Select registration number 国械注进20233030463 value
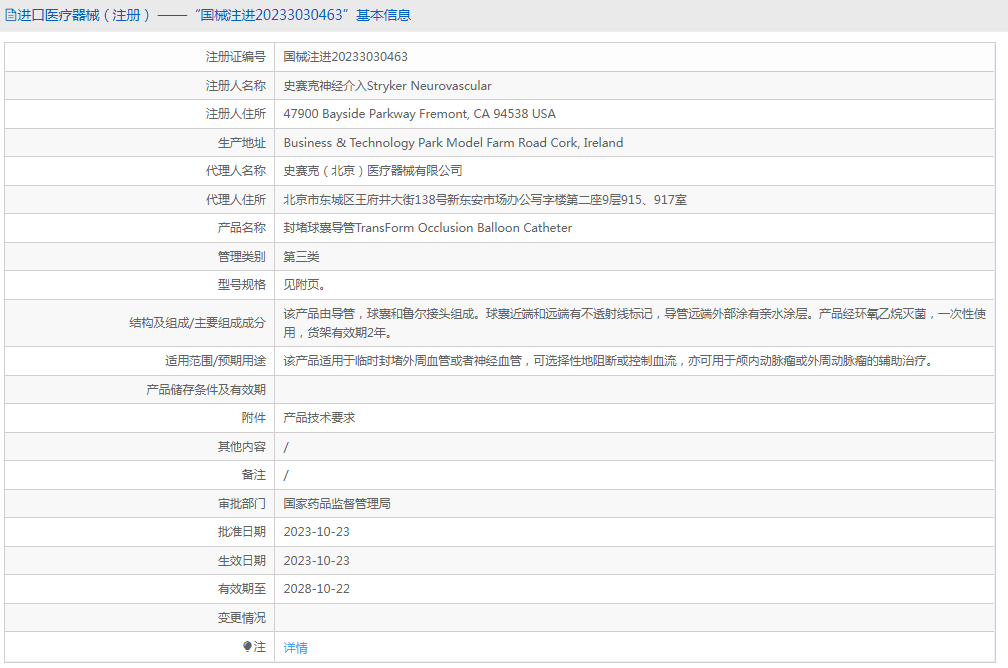Viewport: 1008px width, 668px height. tap(345, 57)
